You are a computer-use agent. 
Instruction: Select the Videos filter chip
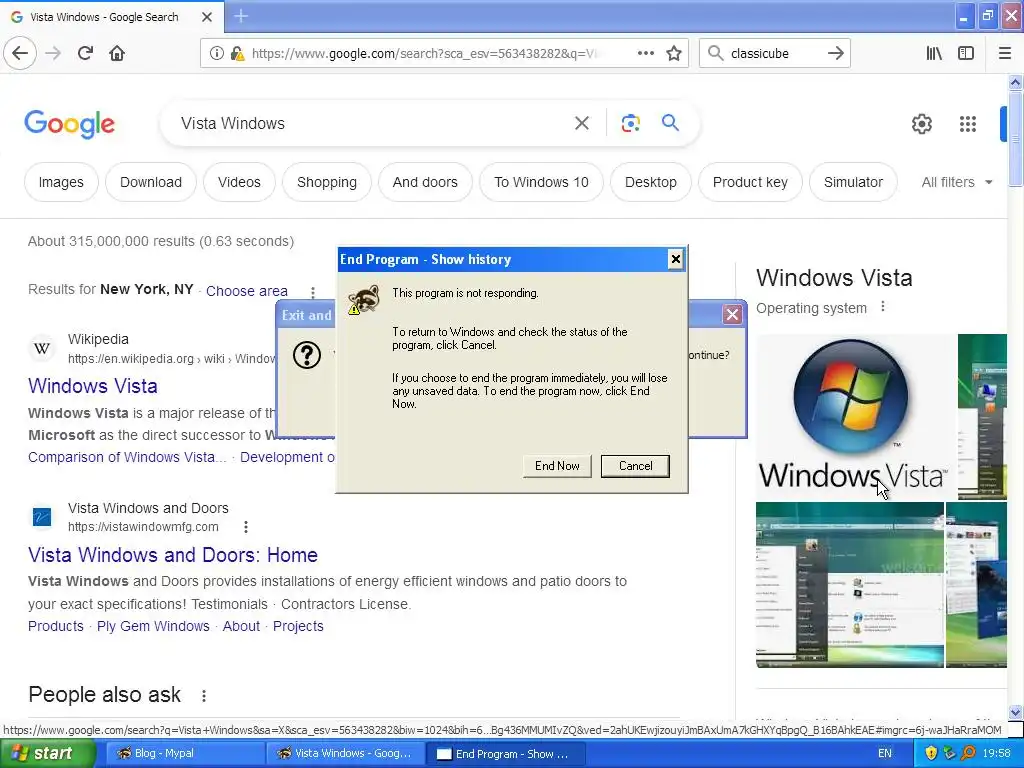(239, 182)
